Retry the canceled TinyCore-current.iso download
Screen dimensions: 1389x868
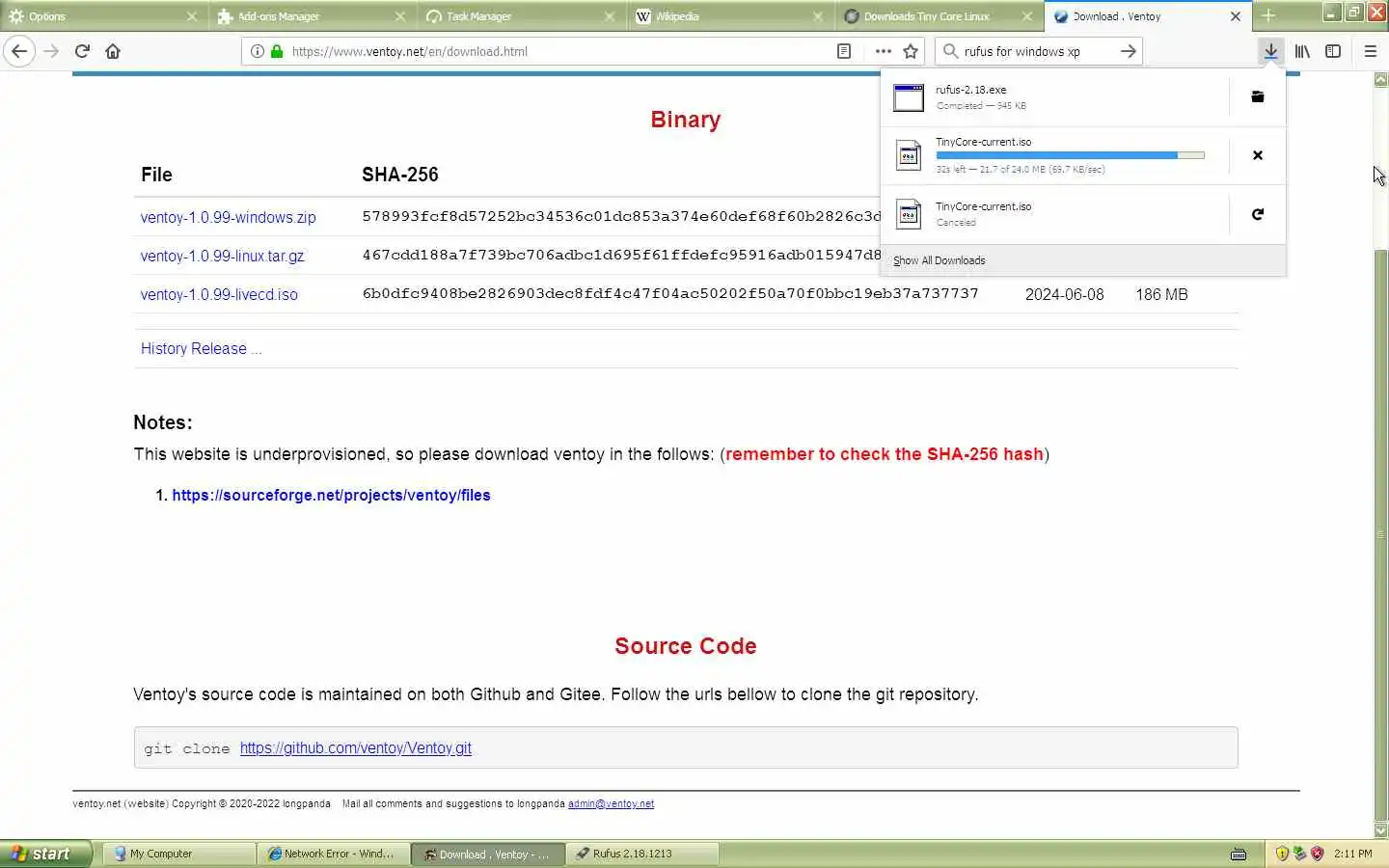(x=1257, y=214)
